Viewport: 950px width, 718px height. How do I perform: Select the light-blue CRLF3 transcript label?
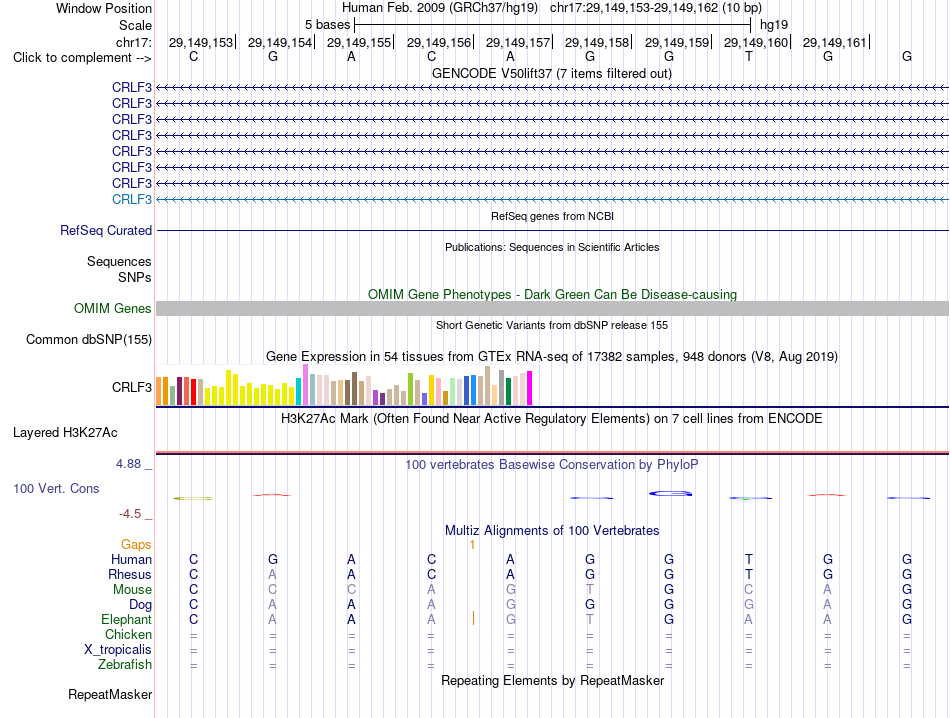coord(131,199)
